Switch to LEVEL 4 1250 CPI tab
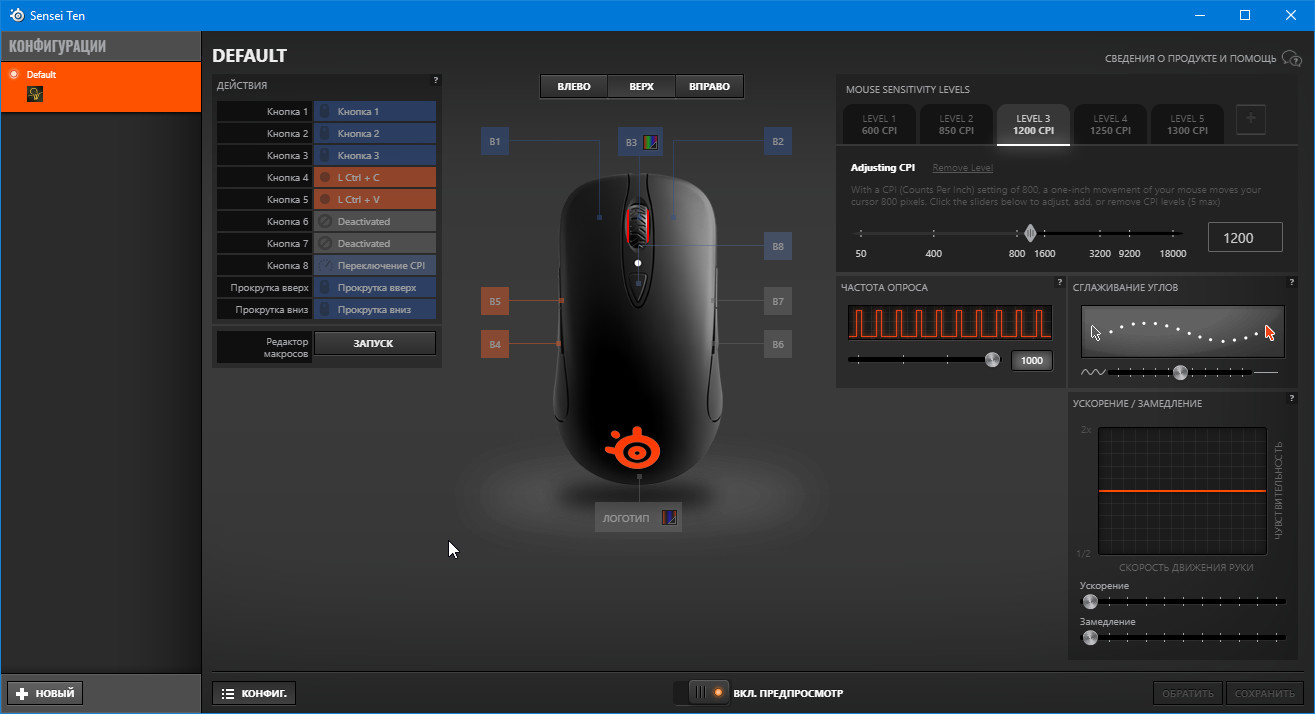The image size is (1315, 714). tap(1110, 124)
